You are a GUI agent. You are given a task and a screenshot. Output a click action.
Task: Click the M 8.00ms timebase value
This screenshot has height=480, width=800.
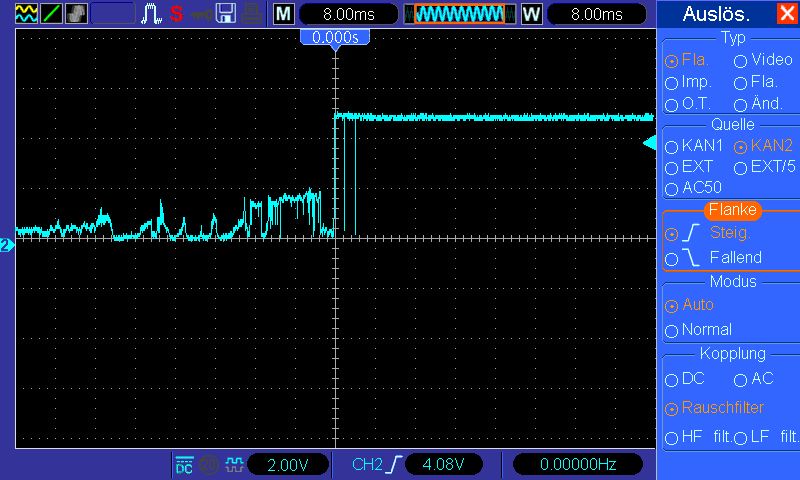[x=348, y=14]
